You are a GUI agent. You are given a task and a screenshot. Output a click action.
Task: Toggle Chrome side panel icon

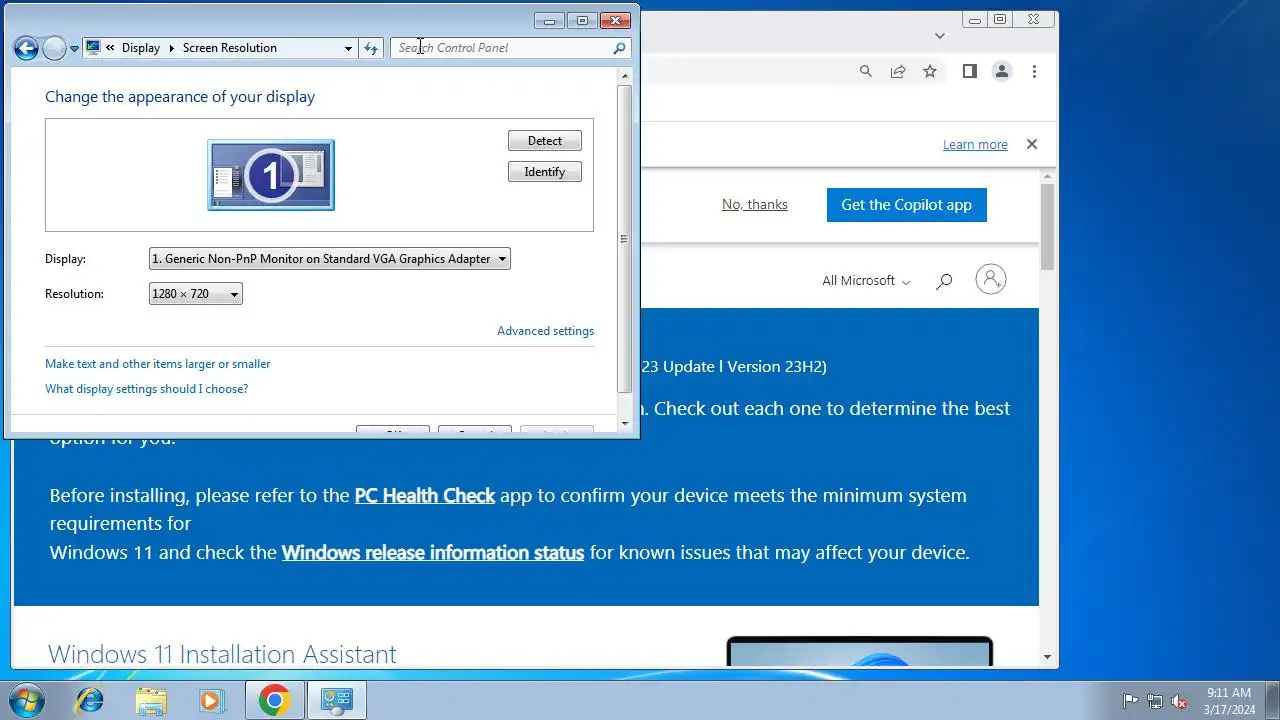click(969, 71)
